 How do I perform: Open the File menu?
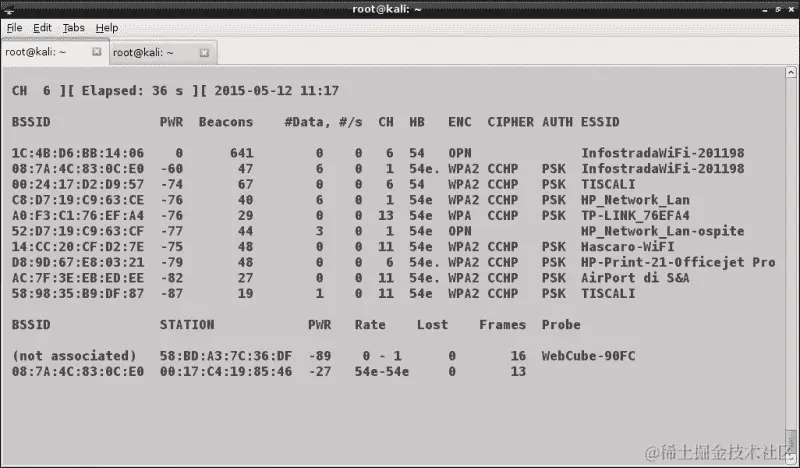click(14, 28)
